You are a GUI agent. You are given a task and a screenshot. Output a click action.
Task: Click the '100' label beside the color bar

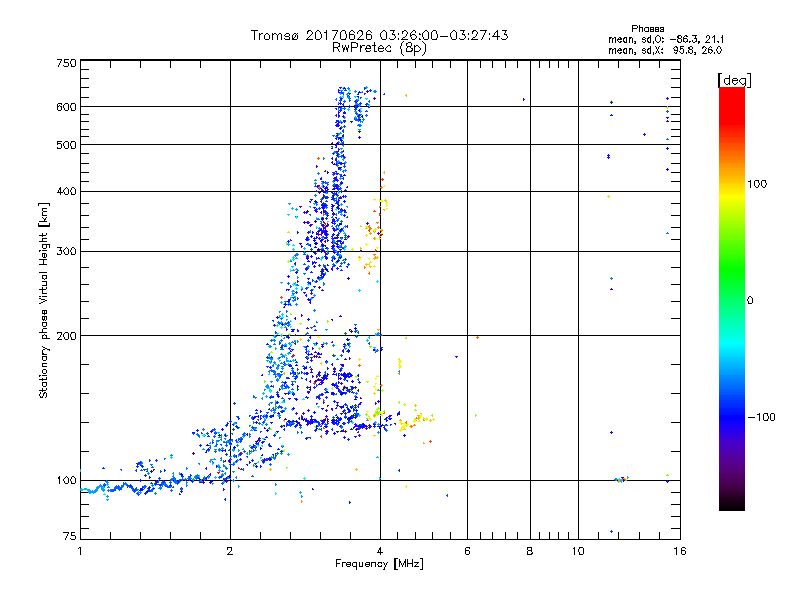point(757,184)
